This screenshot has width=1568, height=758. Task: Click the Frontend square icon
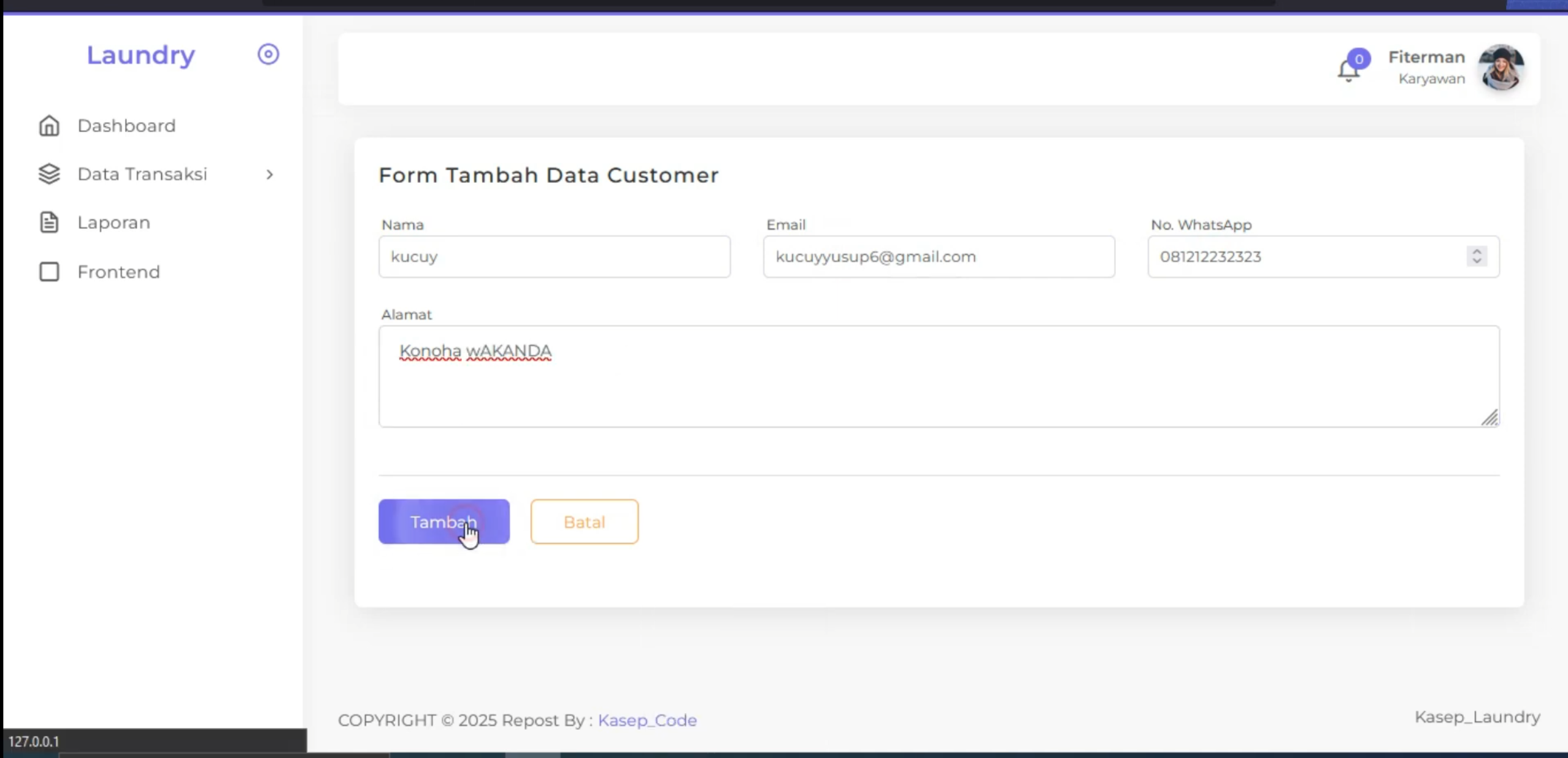(x=49, y=272)
